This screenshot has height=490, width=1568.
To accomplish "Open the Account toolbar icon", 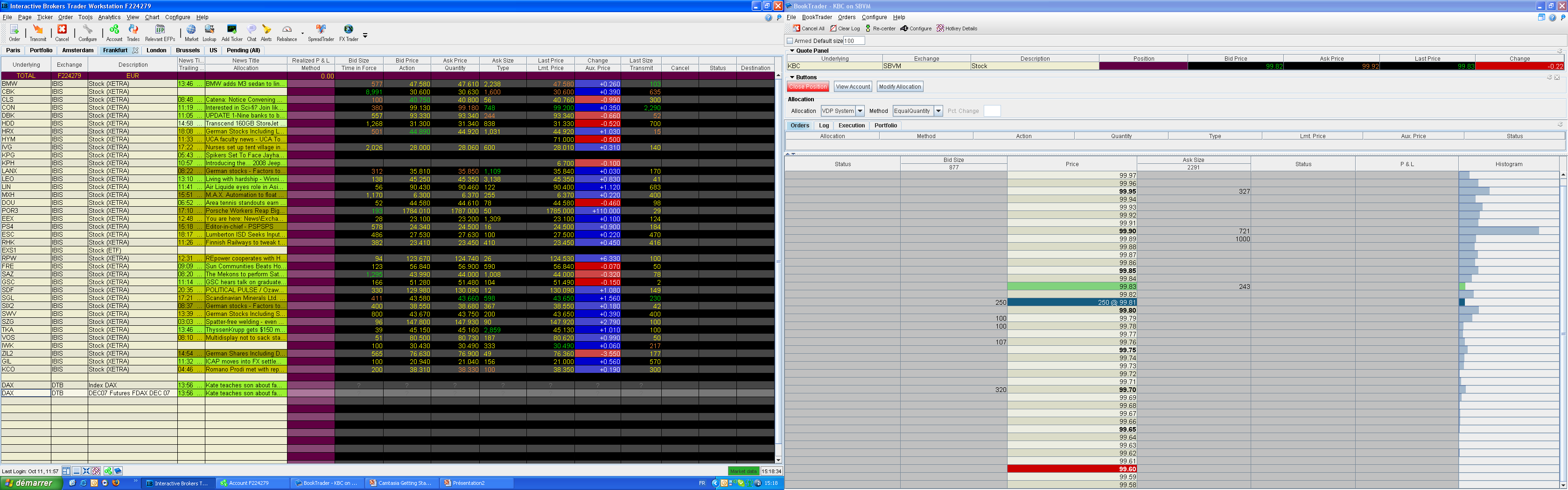I will coord(114,33).
